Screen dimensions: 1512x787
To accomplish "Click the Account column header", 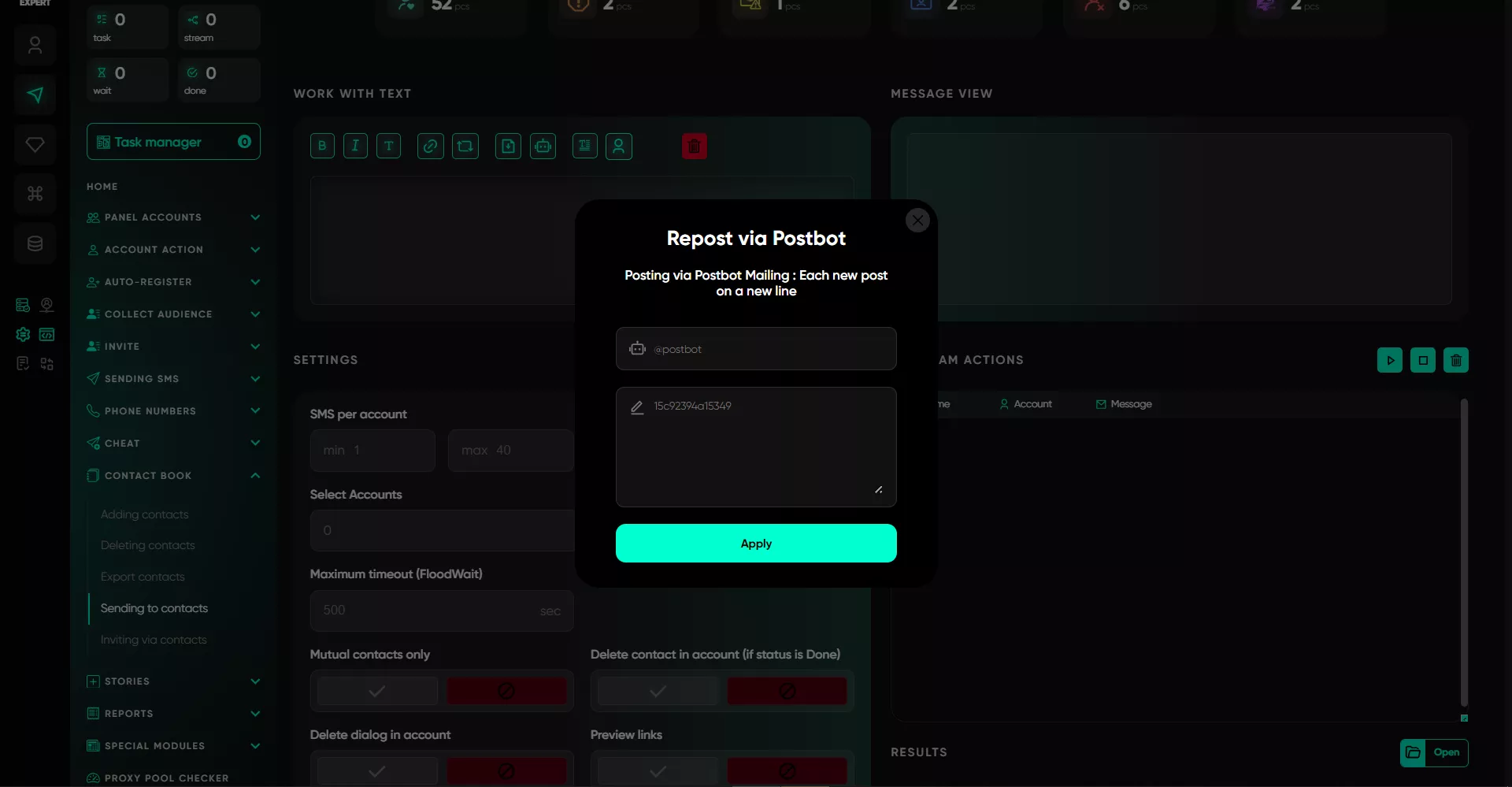I will pos(1026,404).
